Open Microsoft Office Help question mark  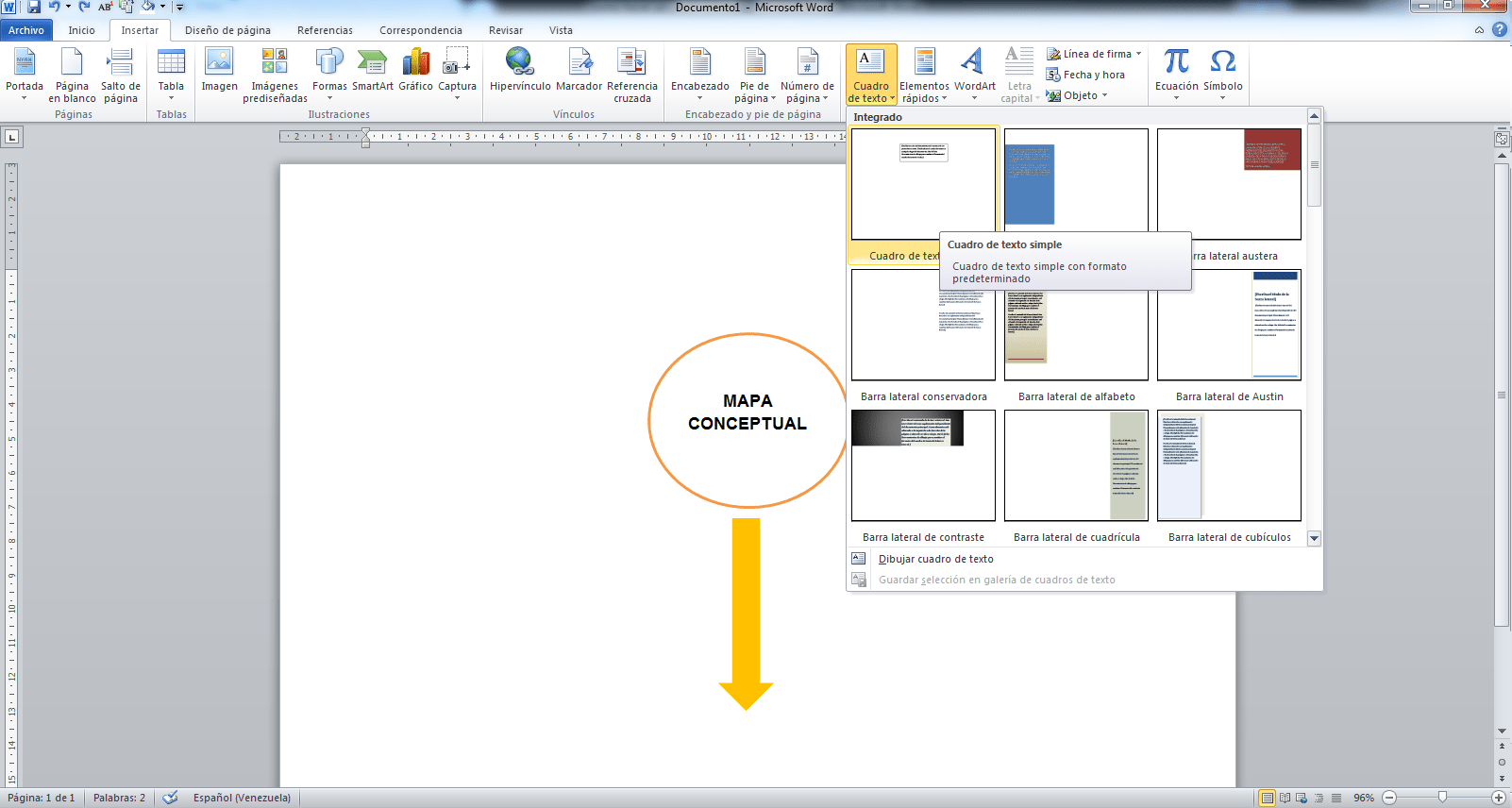pyautogui.click(x=1499, y=30)
